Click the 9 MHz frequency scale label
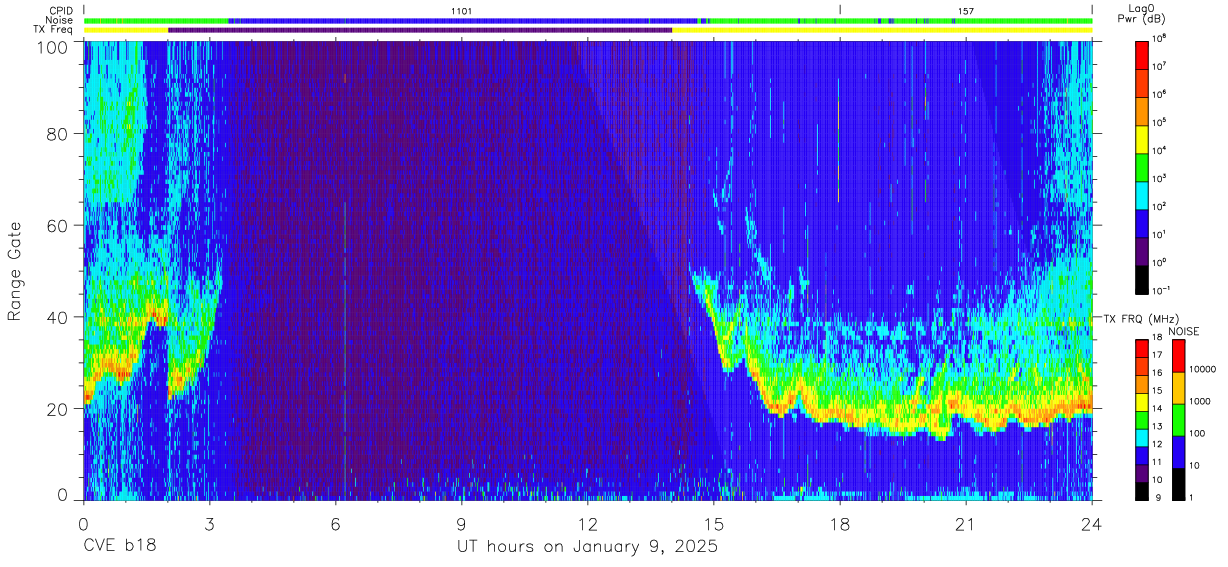This screenshot has width=1228, height=567. click(1157, 498)
